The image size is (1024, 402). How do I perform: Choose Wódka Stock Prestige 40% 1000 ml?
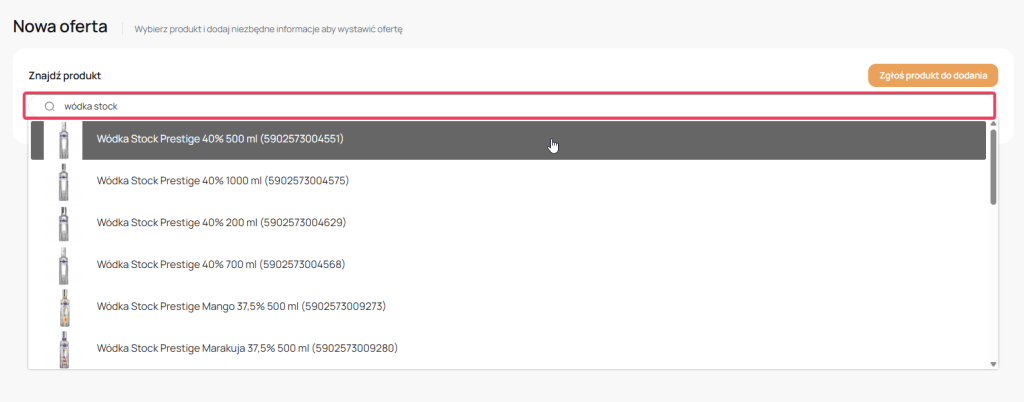click(x=222, y=181)
